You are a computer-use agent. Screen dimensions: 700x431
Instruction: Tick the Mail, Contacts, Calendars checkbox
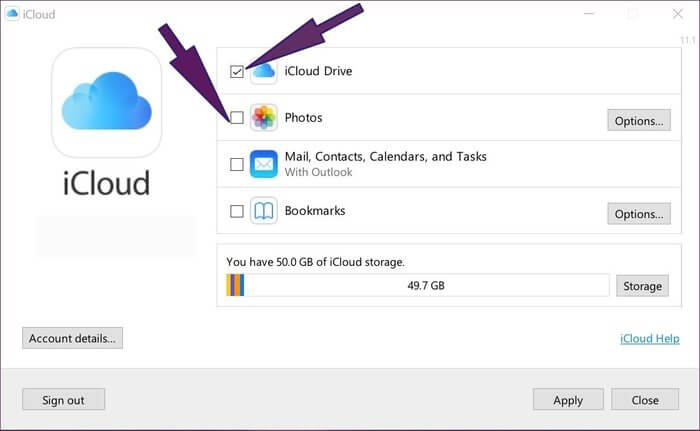pyautogui.click(x=237, y=164)
